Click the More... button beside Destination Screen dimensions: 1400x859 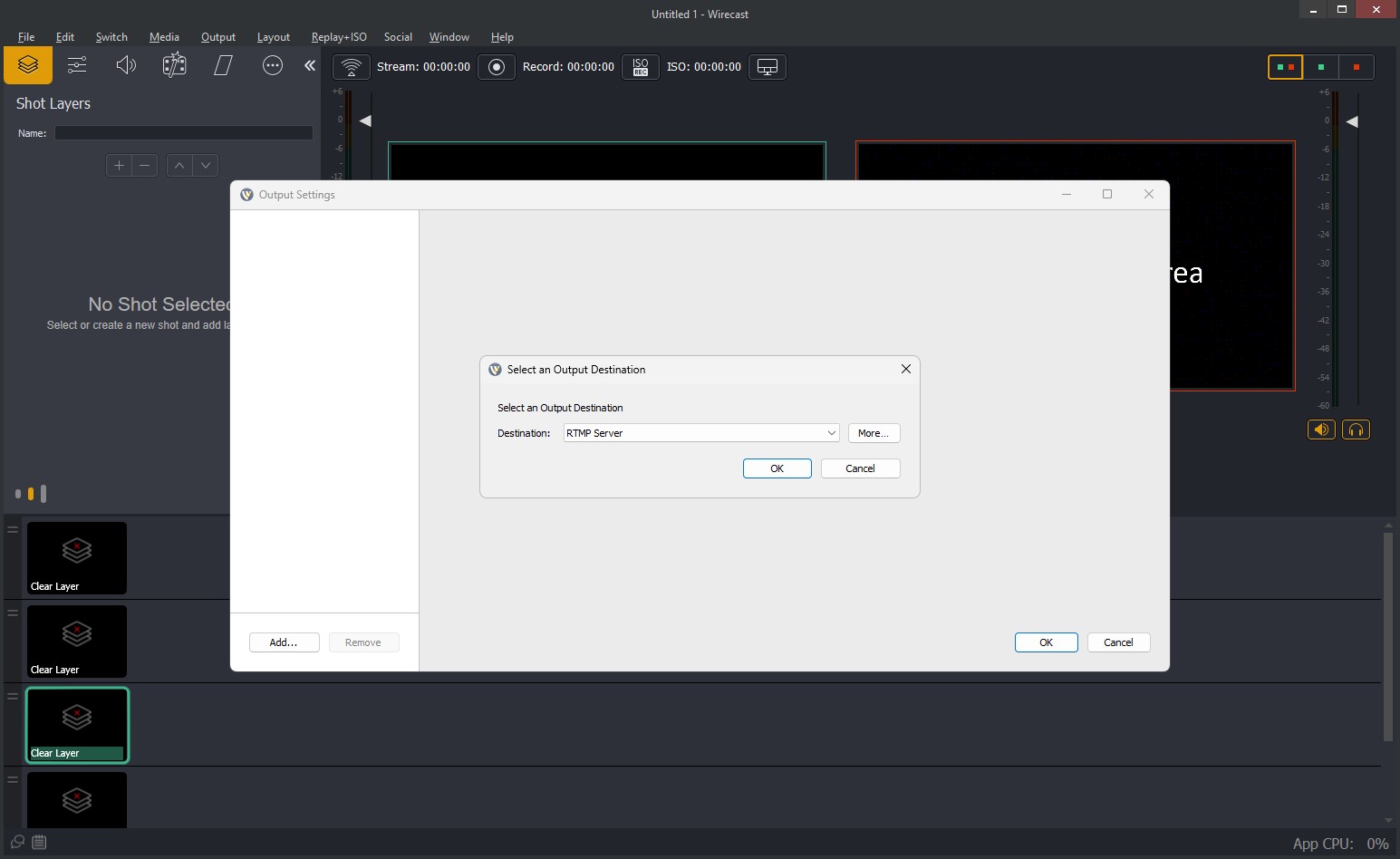[x=874, y=433]
